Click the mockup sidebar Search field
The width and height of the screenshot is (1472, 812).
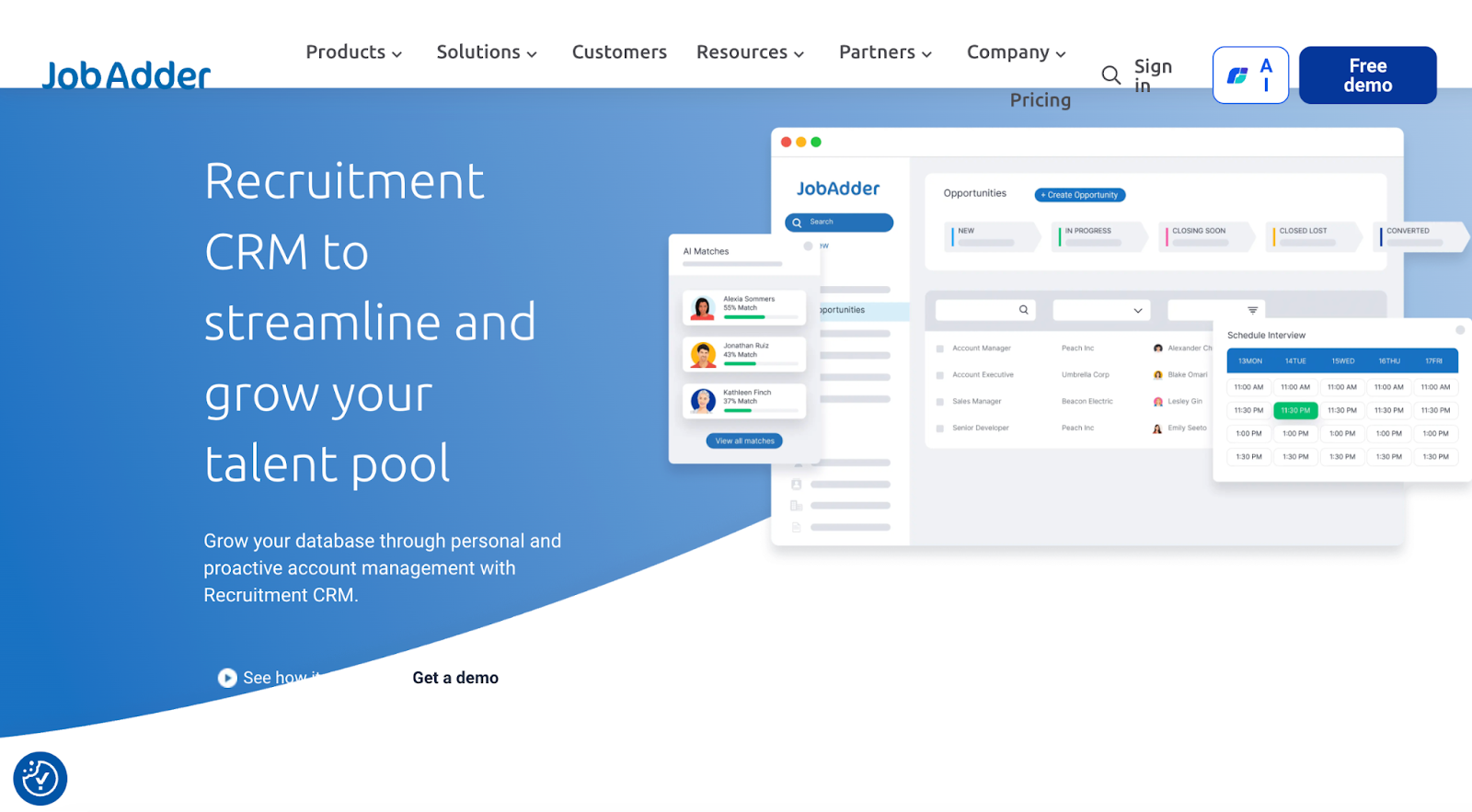click(839, 223)
